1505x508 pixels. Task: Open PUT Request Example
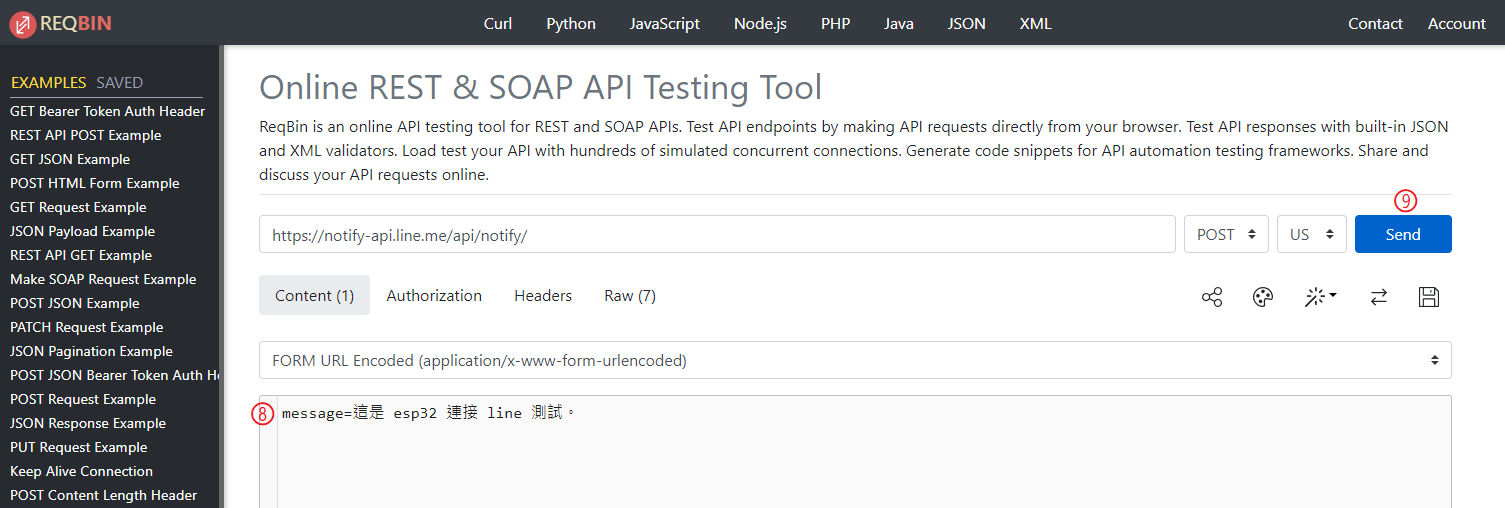79,447
